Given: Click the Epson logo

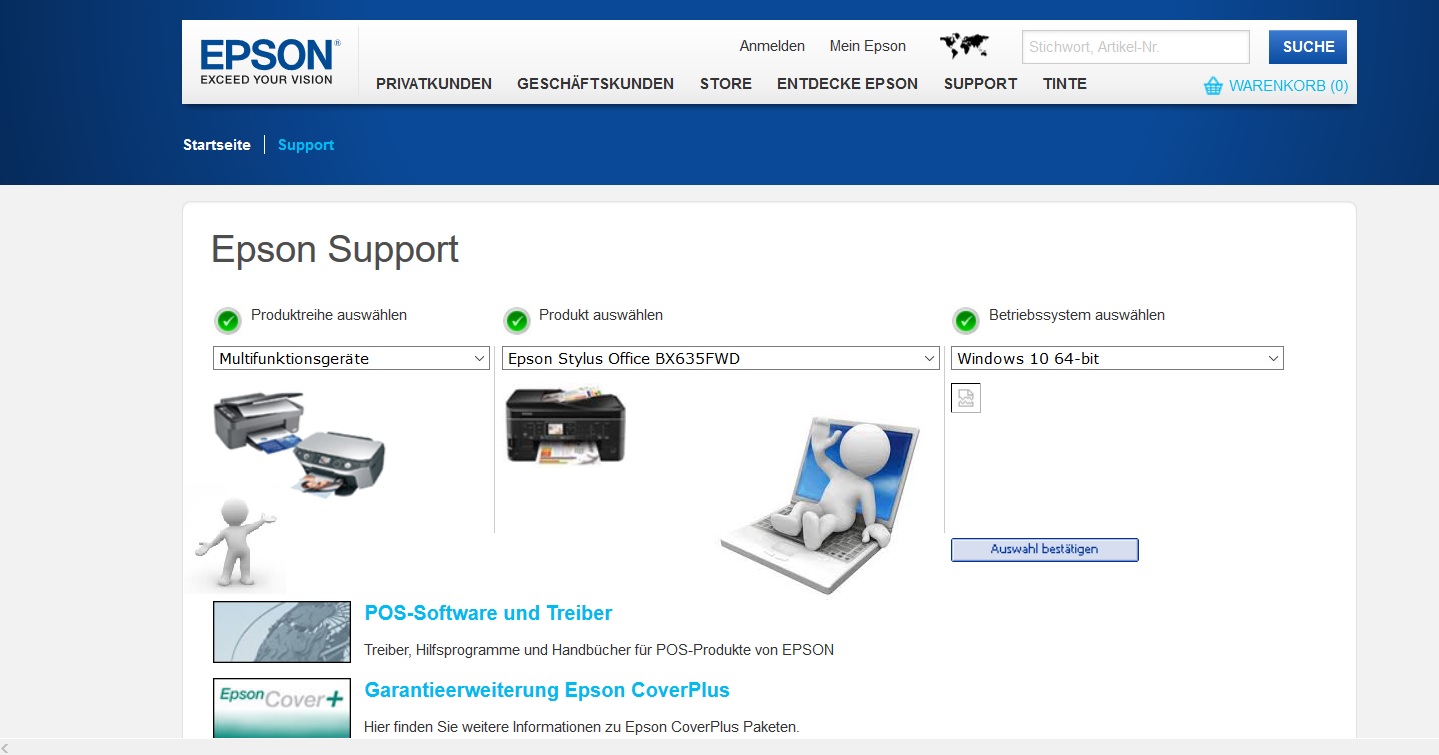Looking at the screenshot, I should pyautogui.click(x=270, y=62).
